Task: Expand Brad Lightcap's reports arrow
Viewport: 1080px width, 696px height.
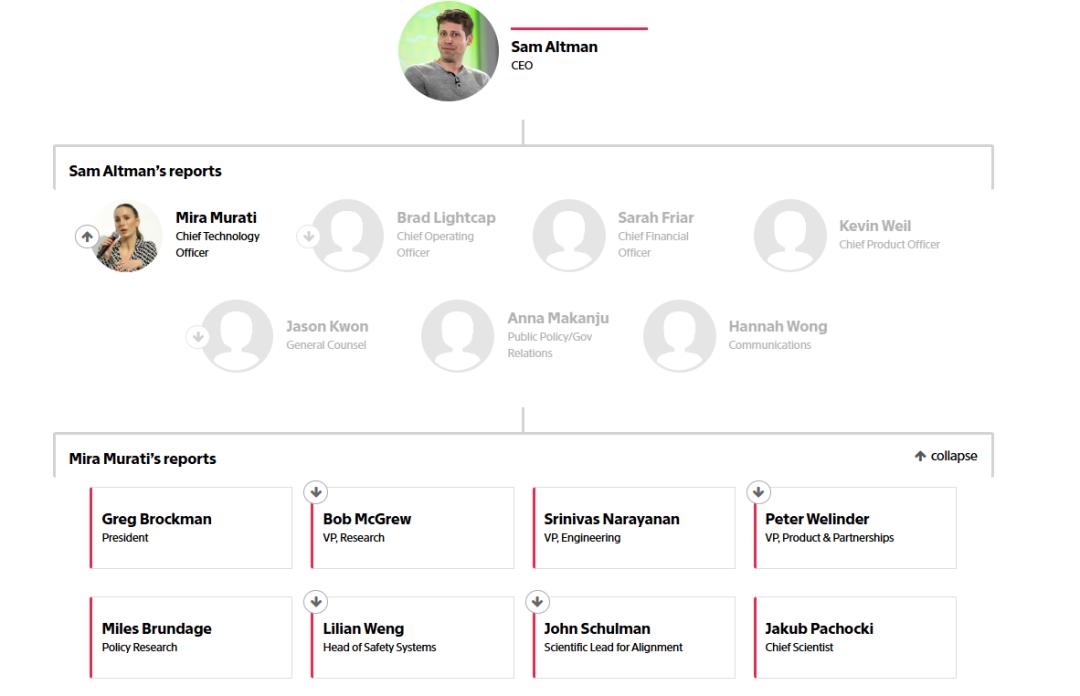Action: [308, 237]
